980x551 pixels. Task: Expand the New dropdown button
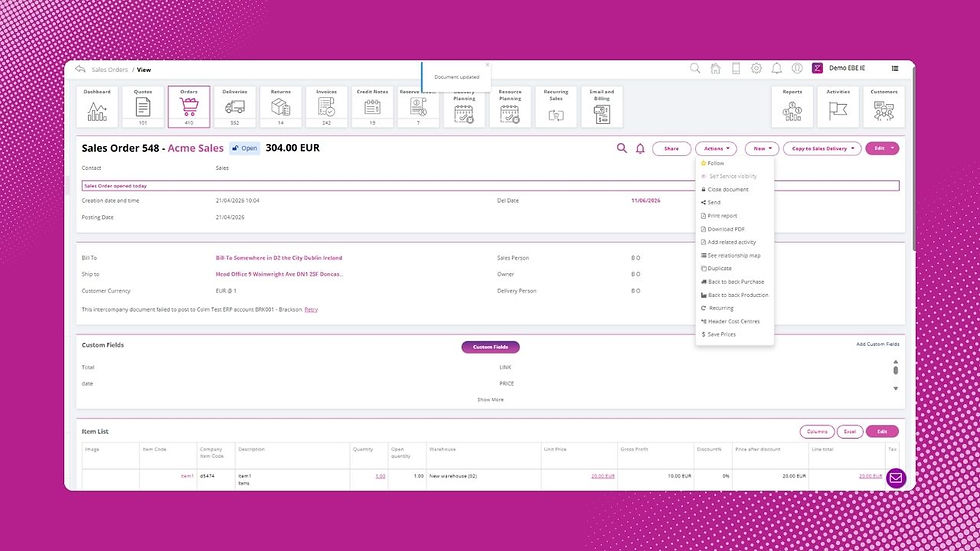pos(762,149)
